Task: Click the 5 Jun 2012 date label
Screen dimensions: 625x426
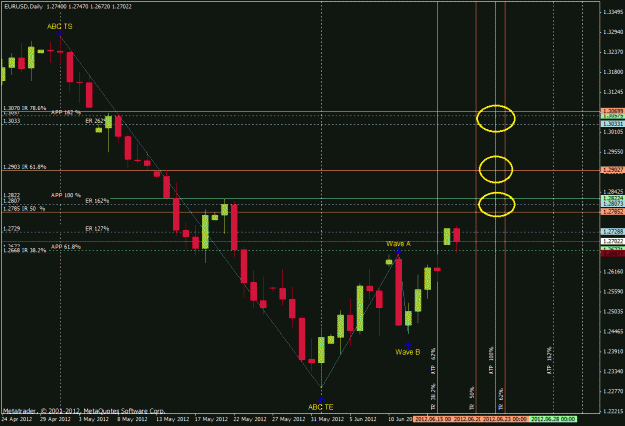Action: pos(363,419)
